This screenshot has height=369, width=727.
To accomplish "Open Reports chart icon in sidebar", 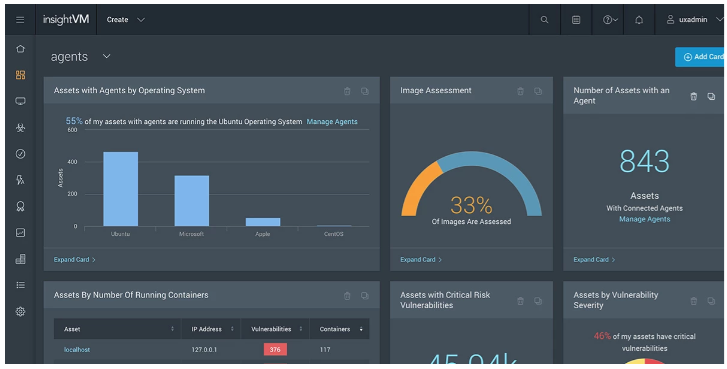I will pos(20,233).
